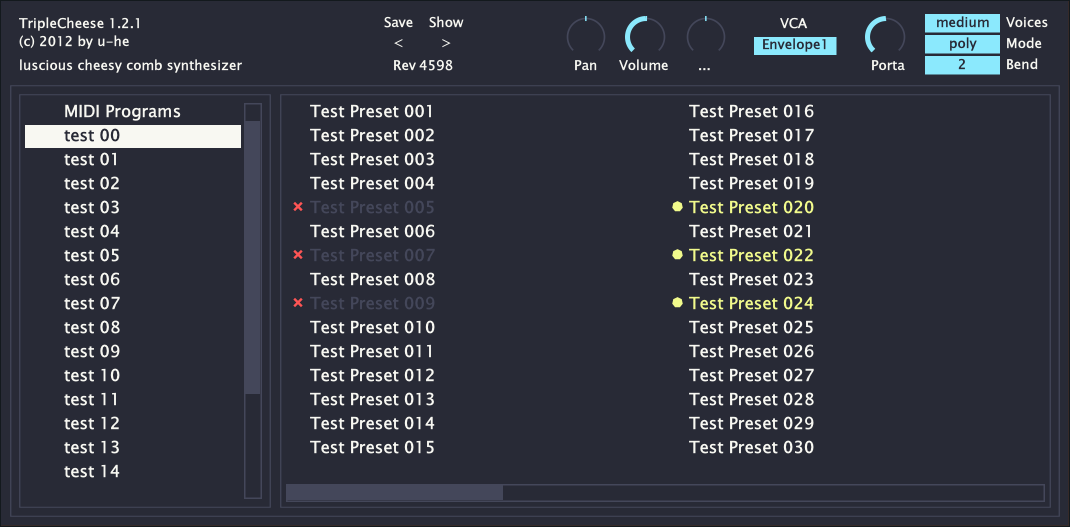Load Test Preset 021

pyautogui.click(x=751, y=231)
